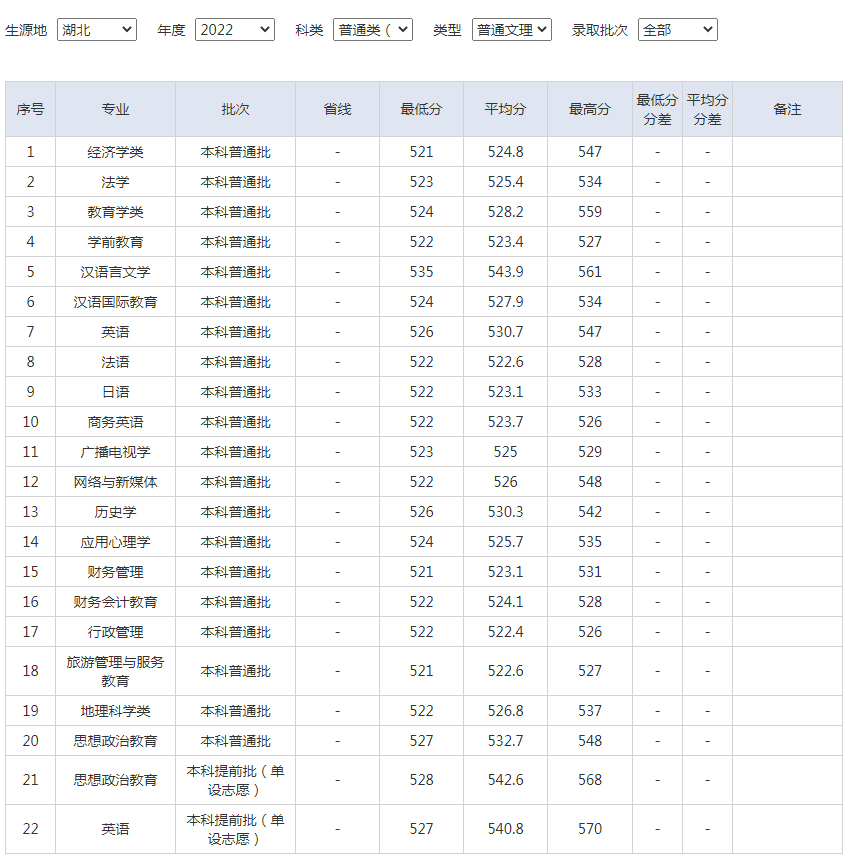Click average score 524.8 for 经济学类
Viewport: 847px width, 859px height.
tap(505, 152)
